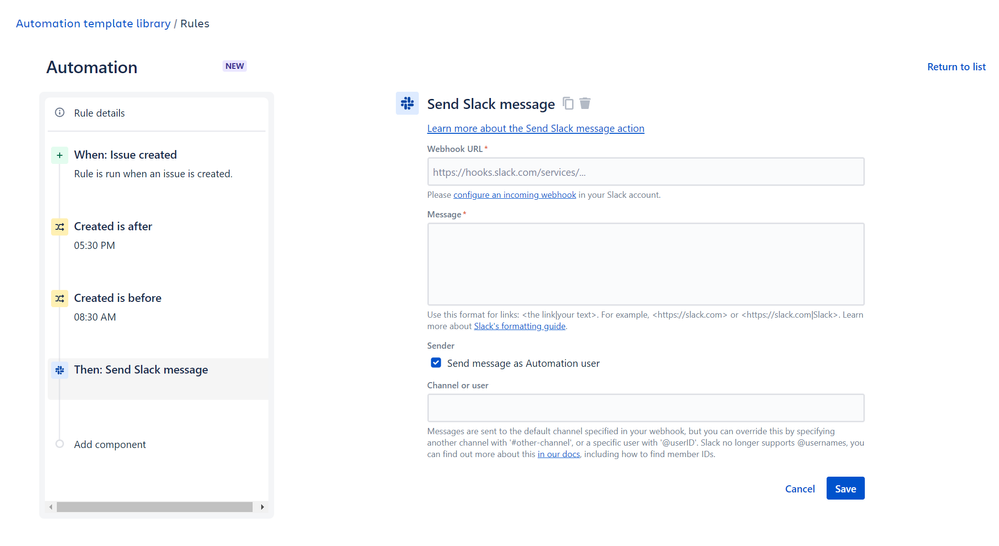Click the Return to list link
The height and width of the screenshot is (546, 999).
956,67
